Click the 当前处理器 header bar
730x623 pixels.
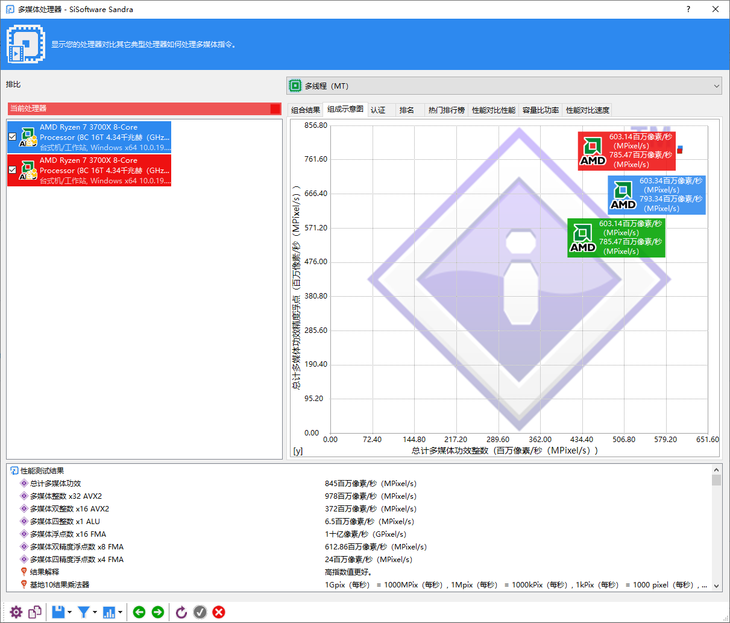point(144,108)
